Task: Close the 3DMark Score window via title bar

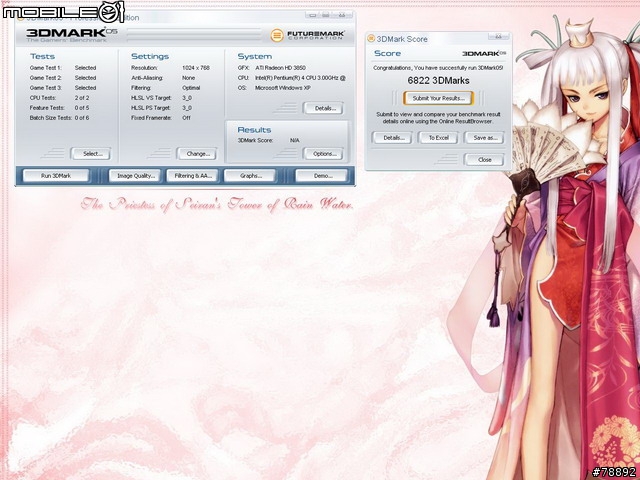Action: 498,37
